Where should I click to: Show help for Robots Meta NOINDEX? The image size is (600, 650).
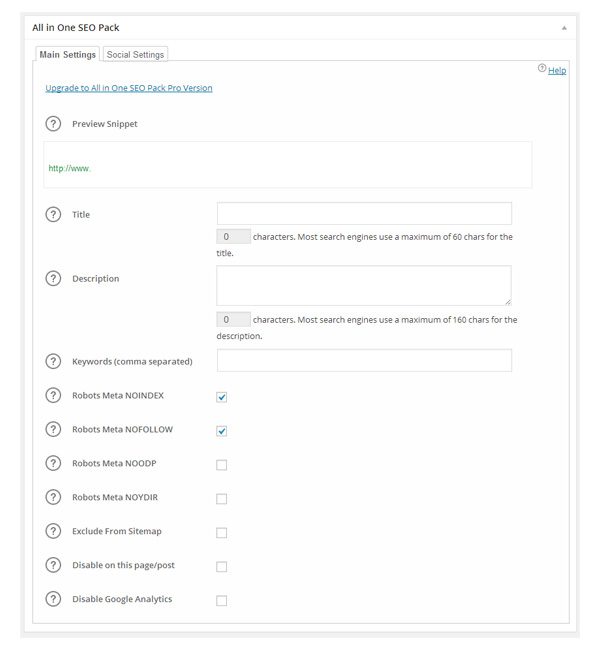53,395
